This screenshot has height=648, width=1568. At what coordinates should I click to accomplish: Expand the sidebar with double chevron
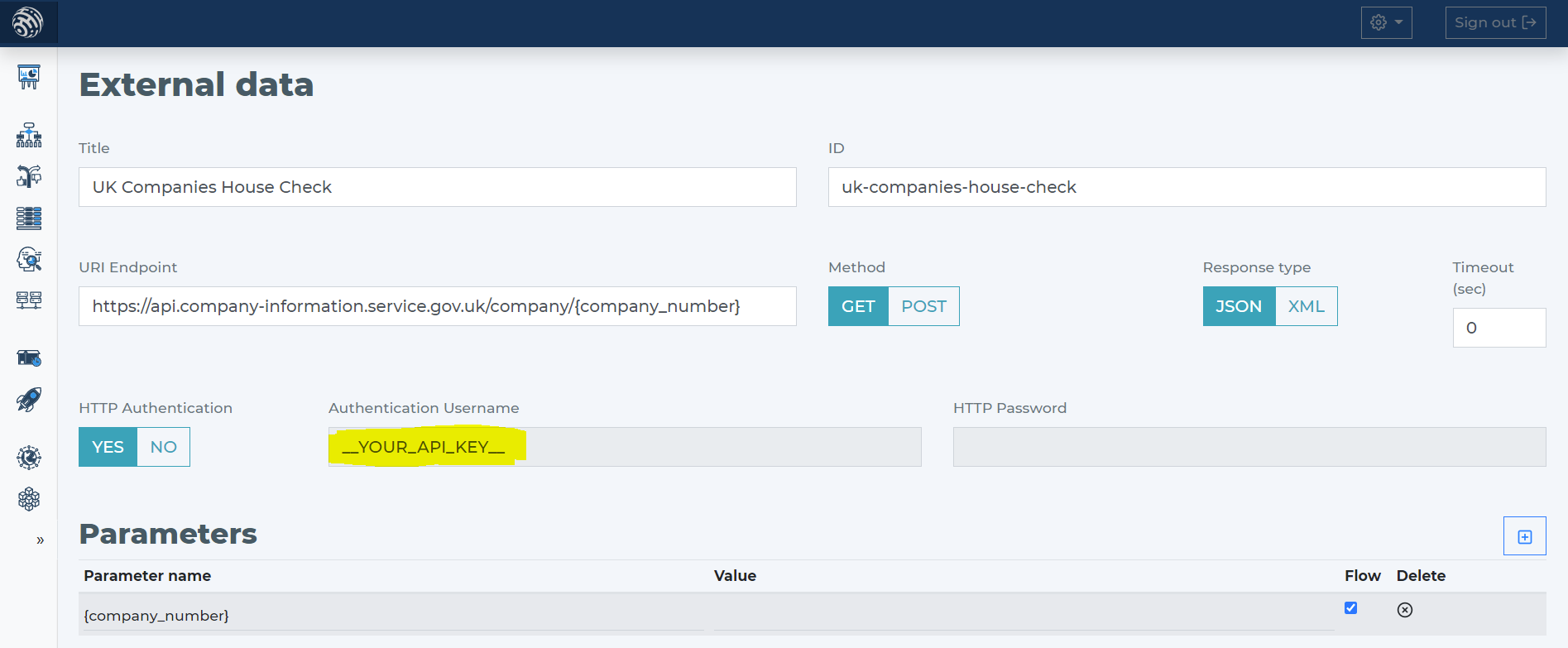point(40,540)
